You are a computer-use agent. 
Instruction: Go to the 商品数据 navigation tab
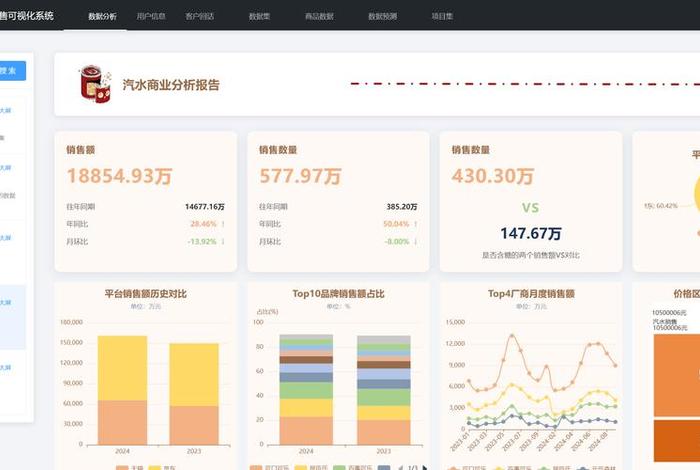[319, 17]
